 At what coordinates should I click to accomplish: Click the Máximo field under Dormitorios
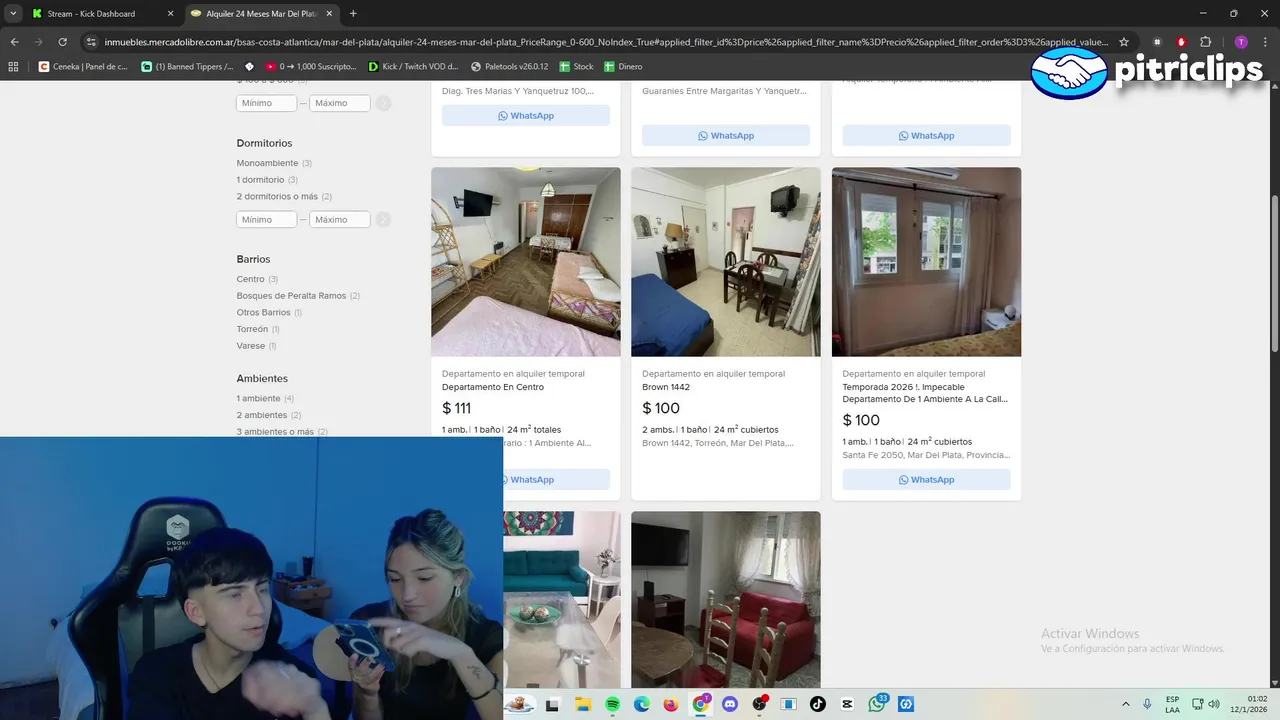[x=340, y=219]
